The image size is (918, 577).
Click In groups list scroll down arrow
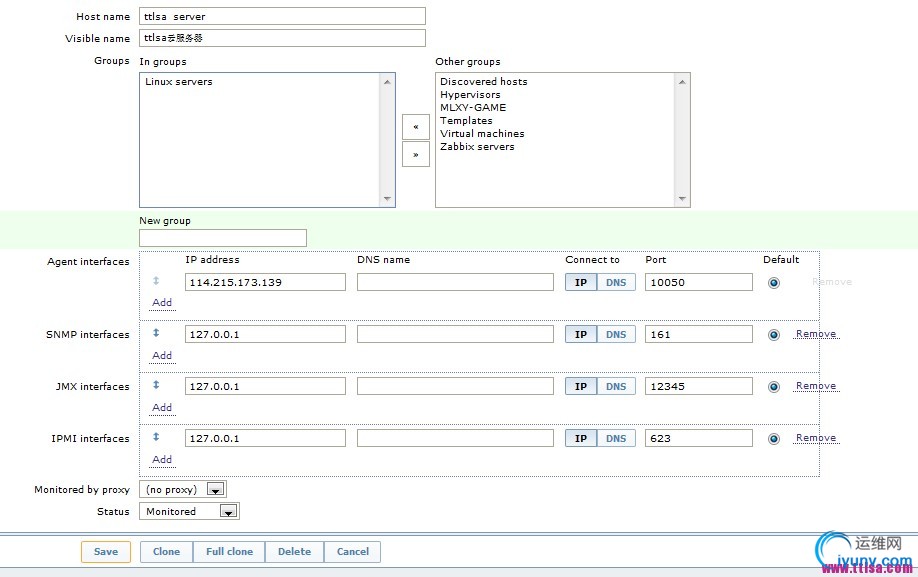[387, 198]
